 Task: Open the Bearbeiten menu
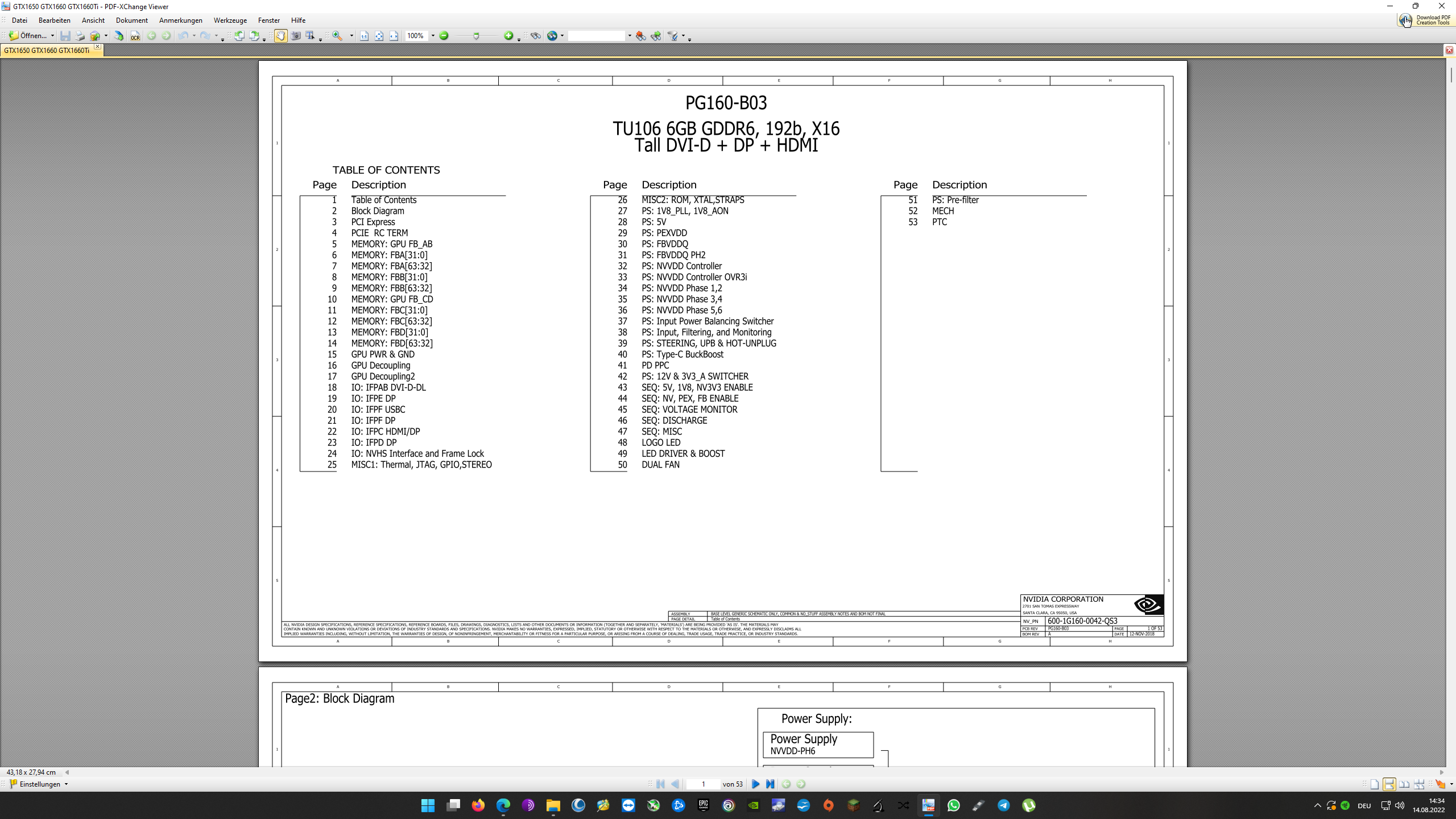pyautogui.click(x=54, y=20)
